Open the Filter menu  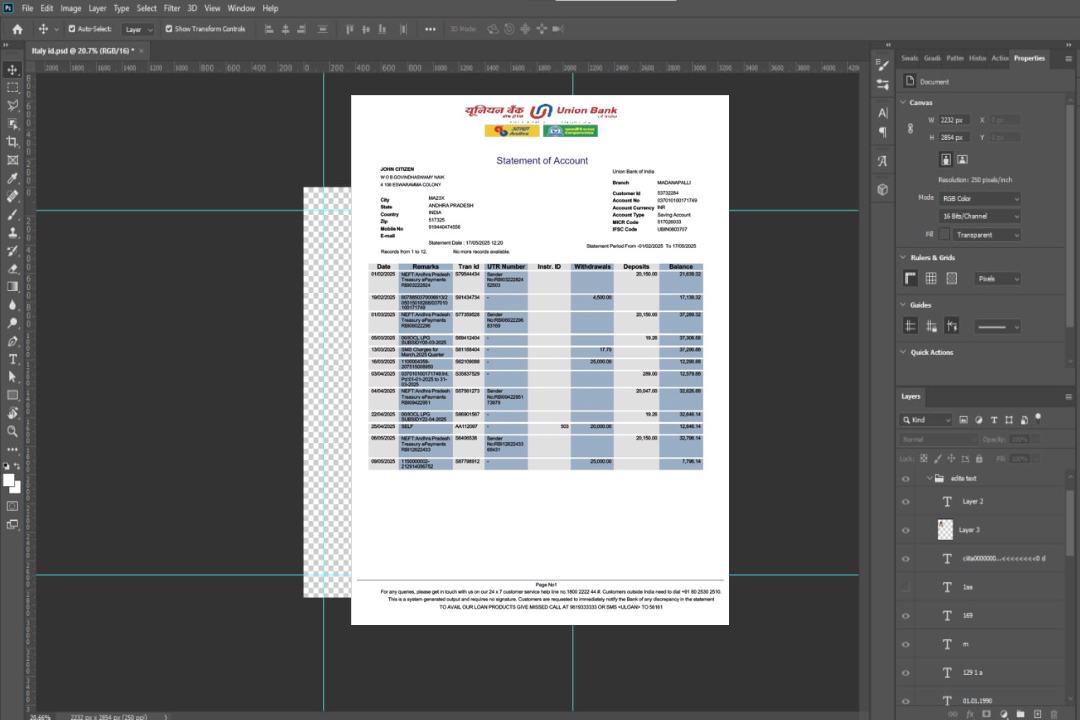[172, 8]
